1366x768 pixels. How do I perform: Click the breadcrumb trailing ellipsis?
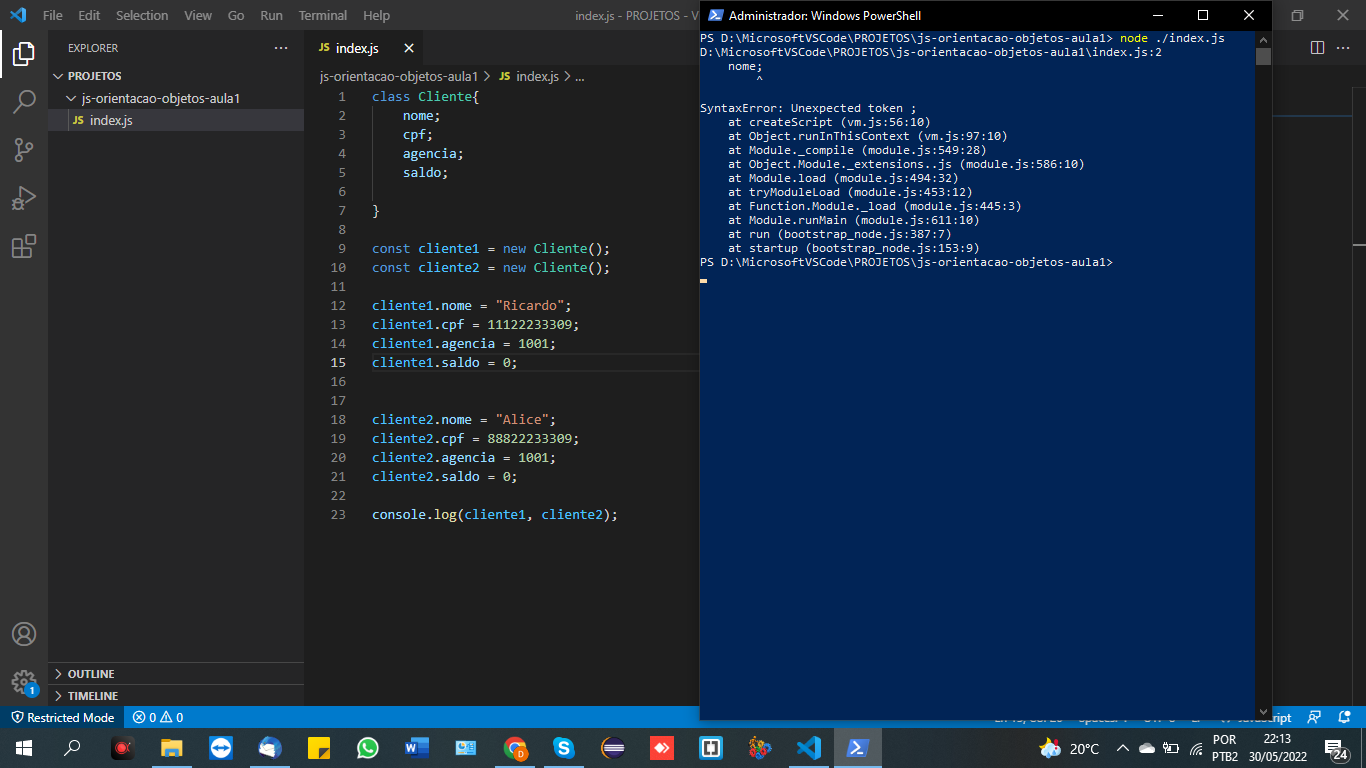[580, 76]
